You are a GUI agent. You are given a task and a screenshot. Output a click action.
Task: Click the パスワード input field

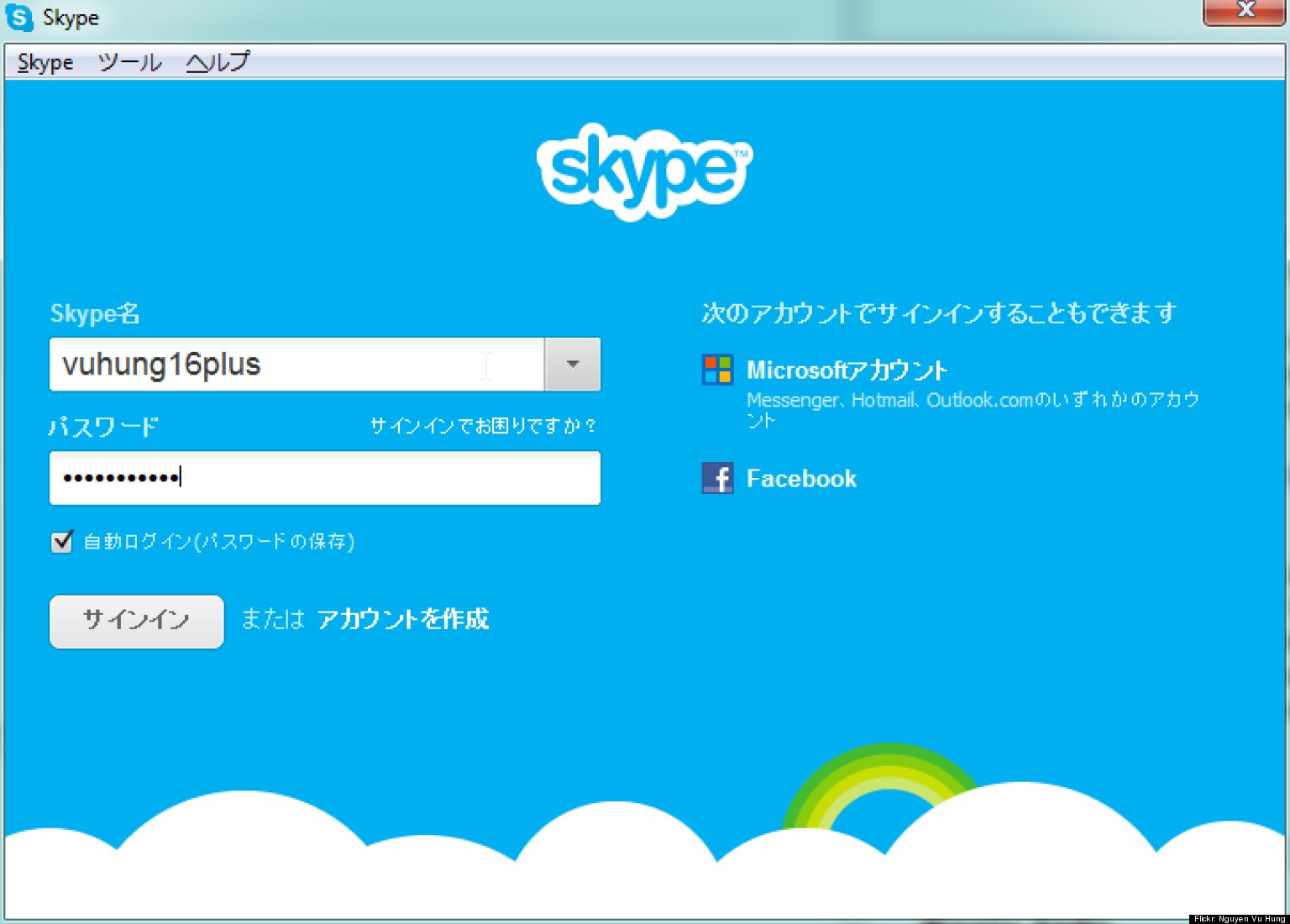325,478
